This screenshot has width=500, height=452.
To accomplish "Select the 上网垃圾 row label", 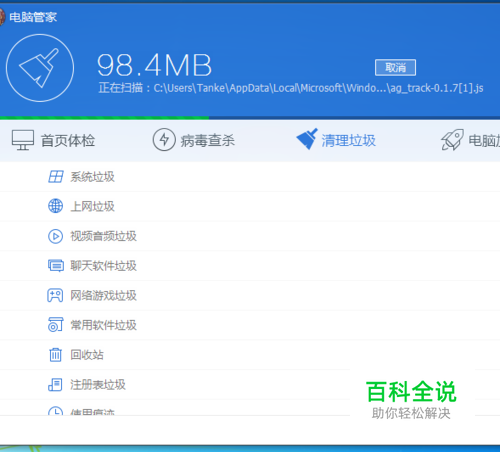I will [92, 206].
